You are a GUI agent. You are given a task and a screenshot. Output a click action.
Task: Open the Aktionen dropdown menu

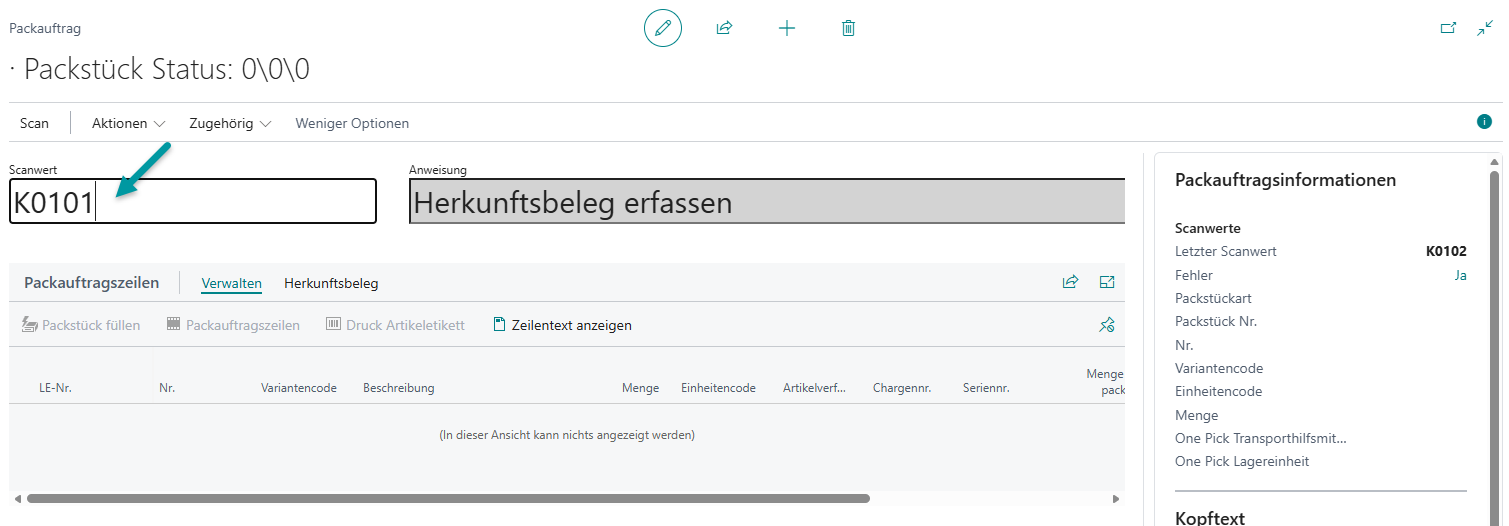[x=128, y=123]
